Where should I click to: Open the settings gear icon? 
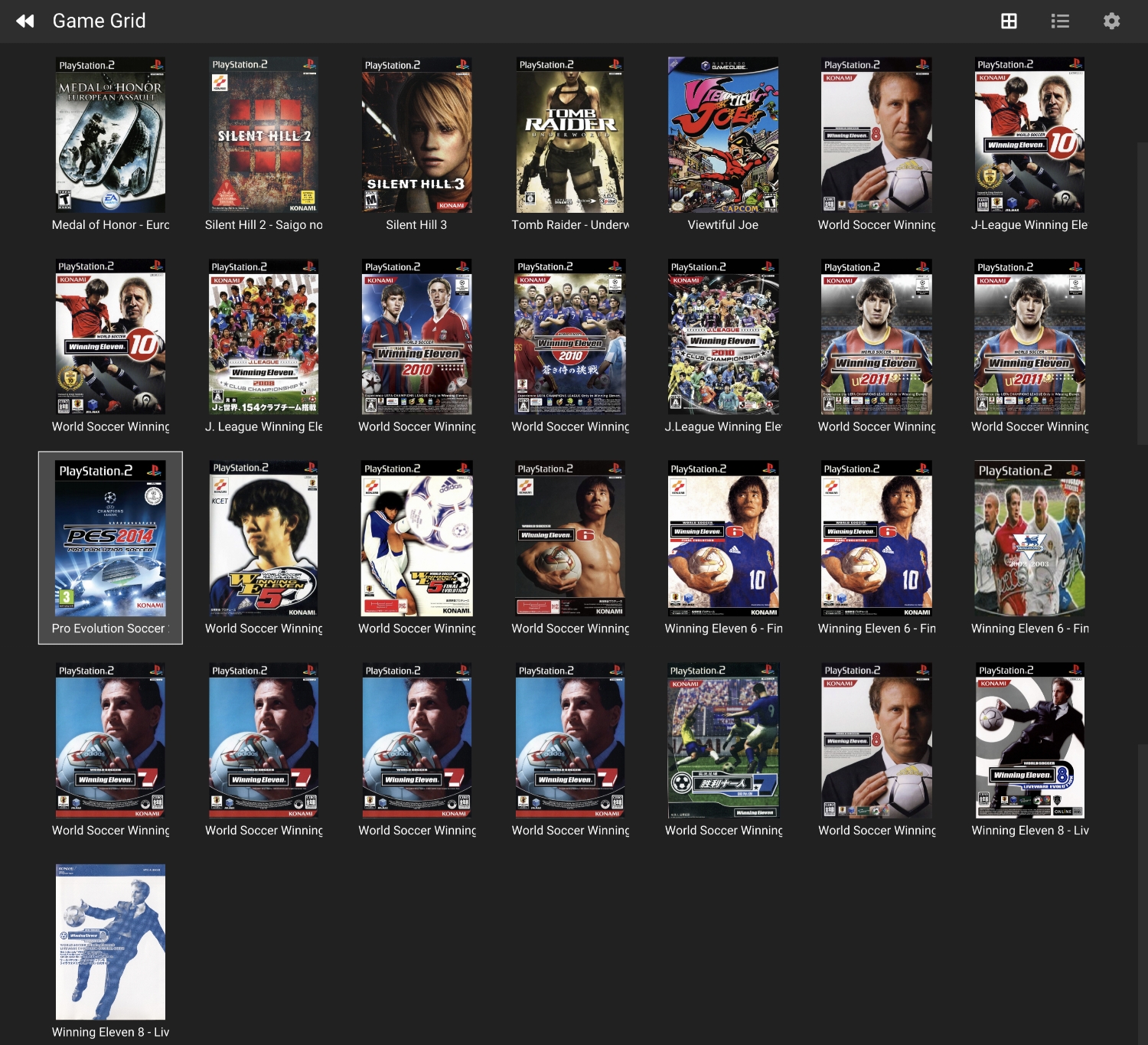coord(1111,21)
